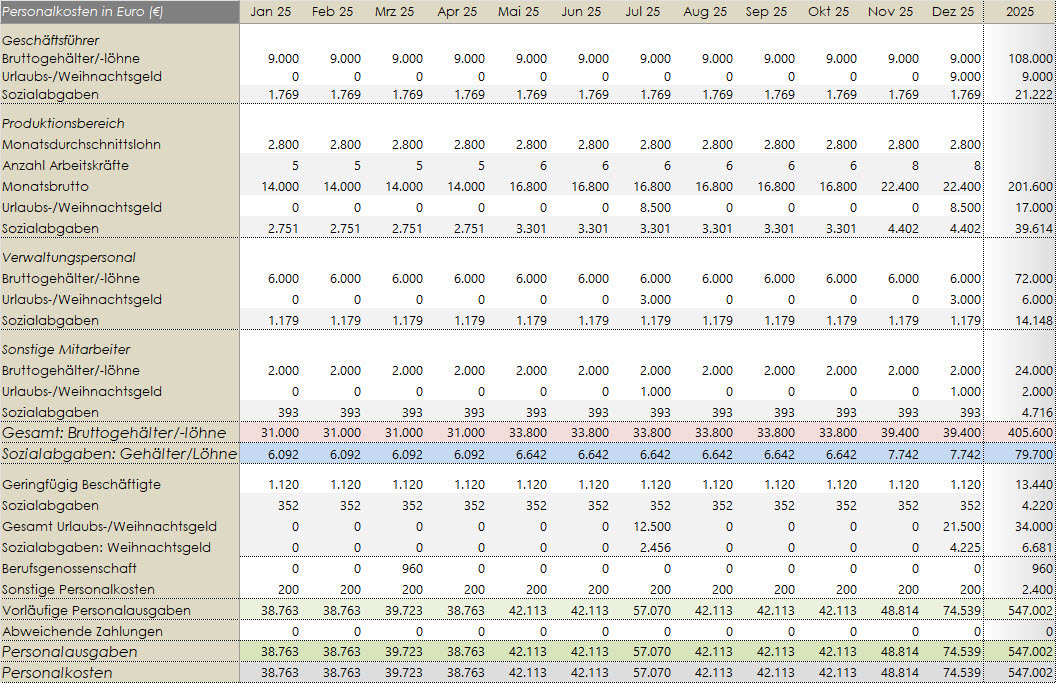
Task: Click the 'Monatsbrutto' row label
Action: pos(45,186)
